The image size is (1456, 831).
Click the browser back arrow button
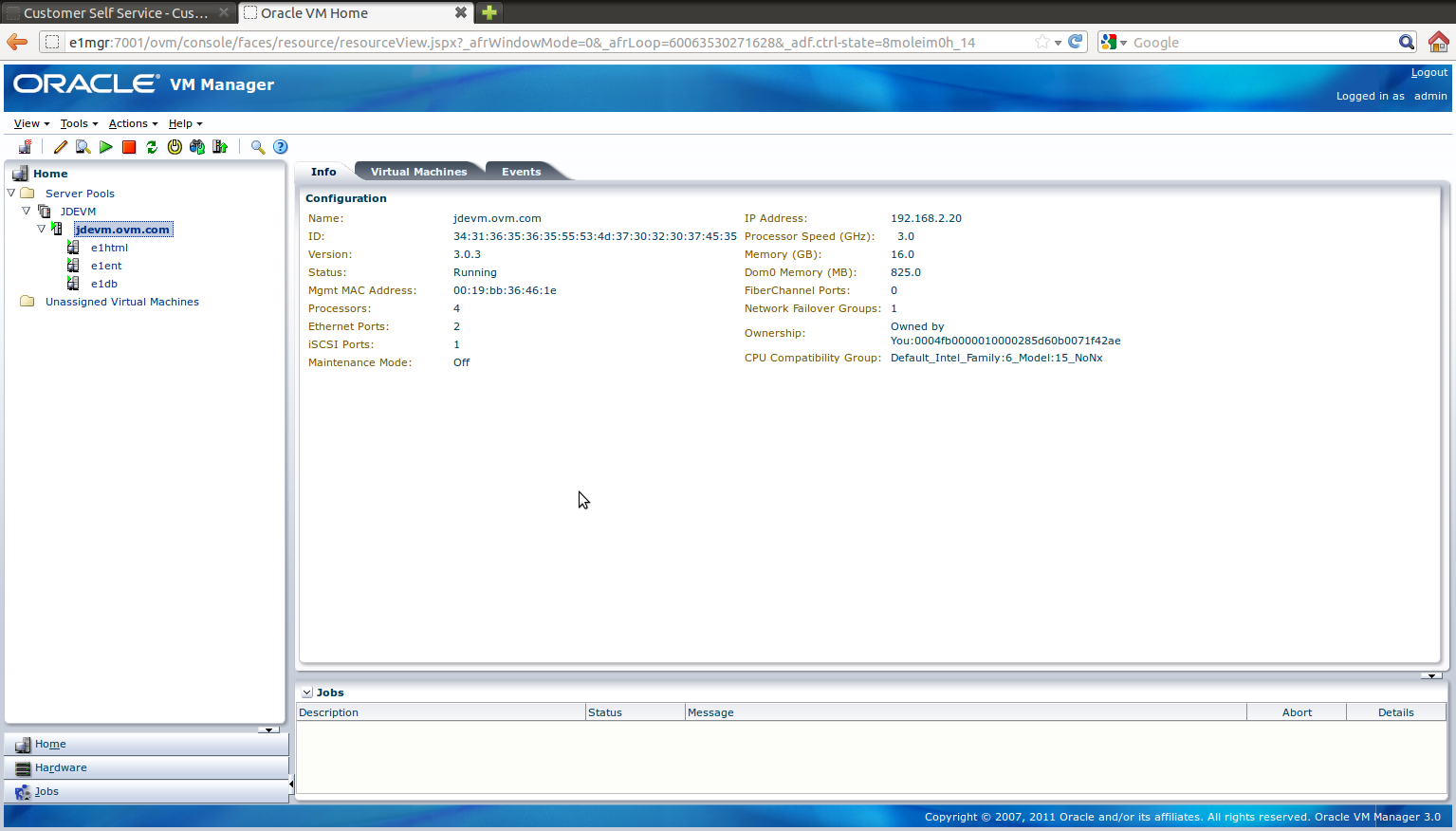(17, 42)
